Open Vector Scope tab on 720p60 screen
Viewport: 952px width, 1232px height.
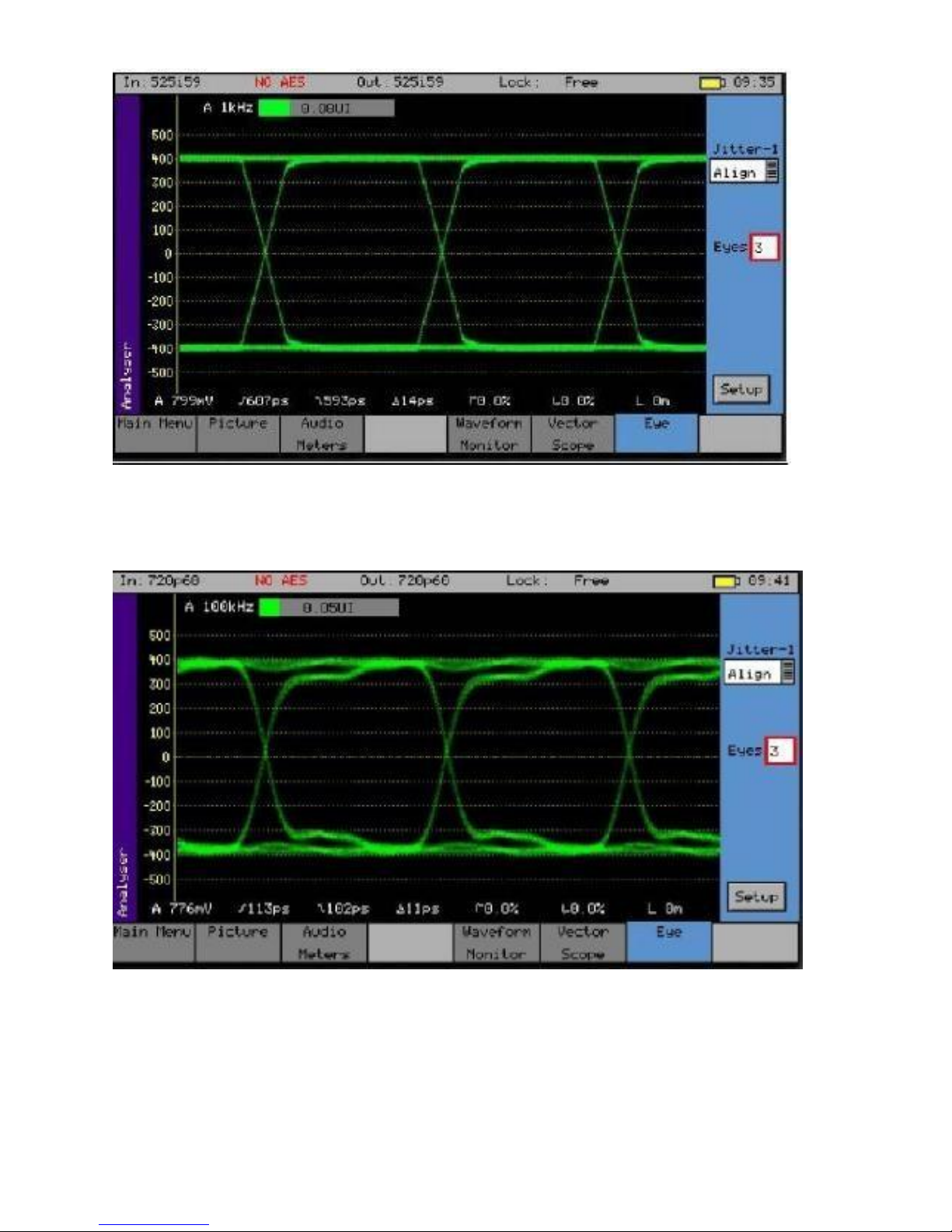coord(582,942)
